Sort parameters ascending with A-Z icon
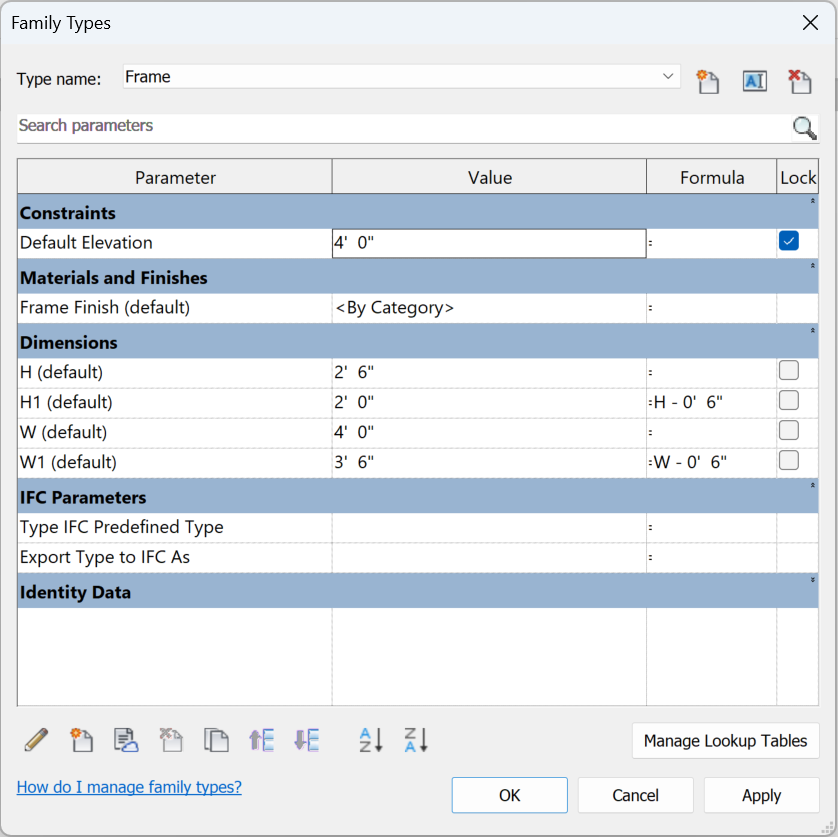The image size is (838, 837). 370,740
